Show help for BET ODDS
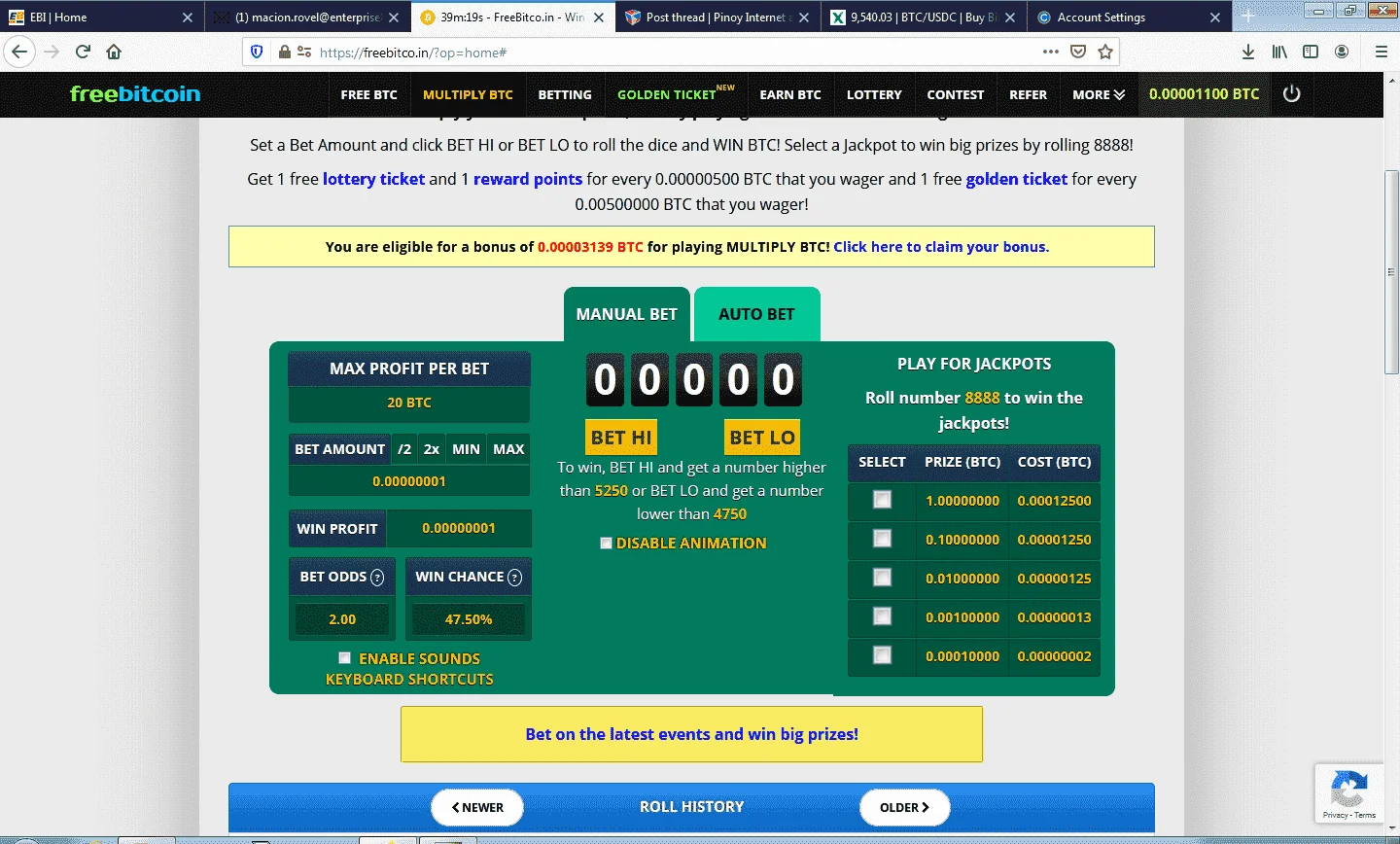 pos(378,578)
